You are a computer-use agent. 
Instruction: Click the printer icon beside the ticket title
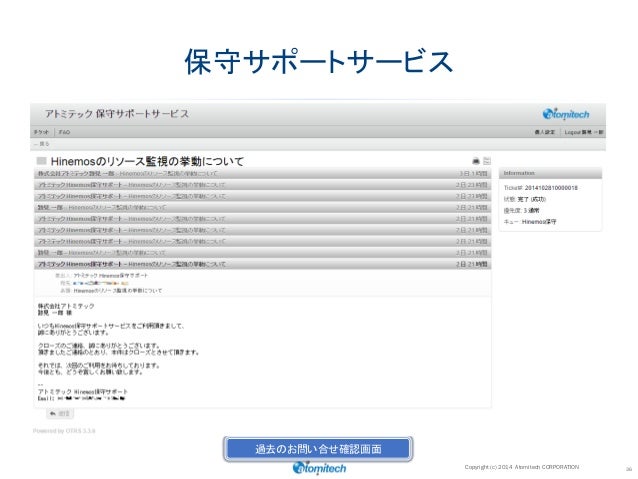(x=476, y=161)
